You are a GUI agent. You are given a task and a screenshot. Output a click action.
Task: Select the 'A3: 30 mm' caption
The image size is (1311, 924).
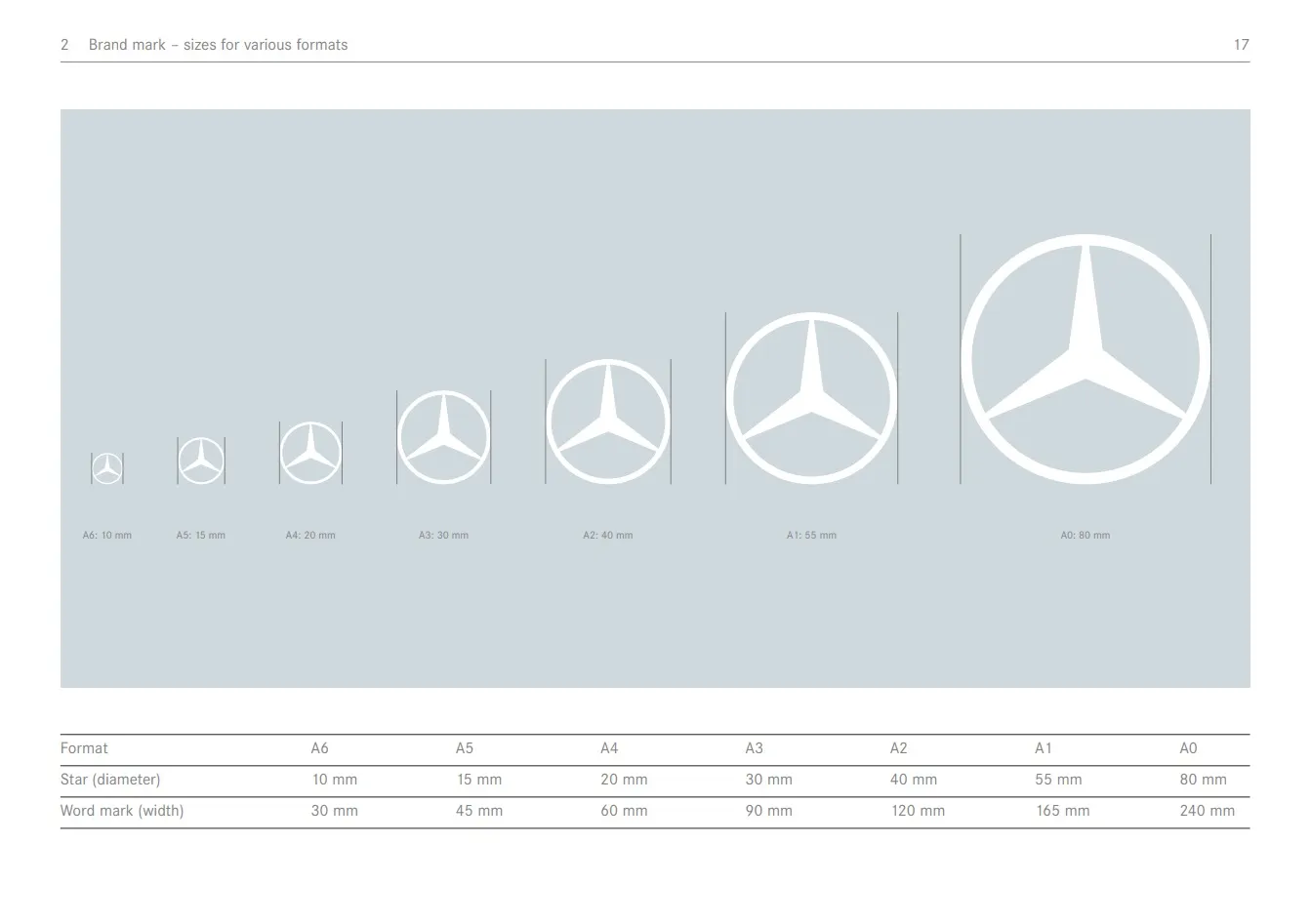443,536
